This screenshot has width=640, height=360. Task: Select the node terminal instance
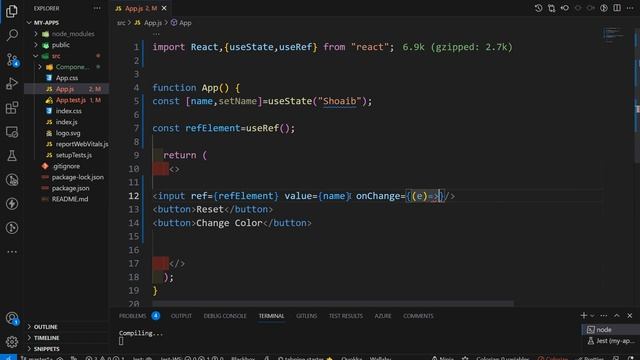(611, 329)
